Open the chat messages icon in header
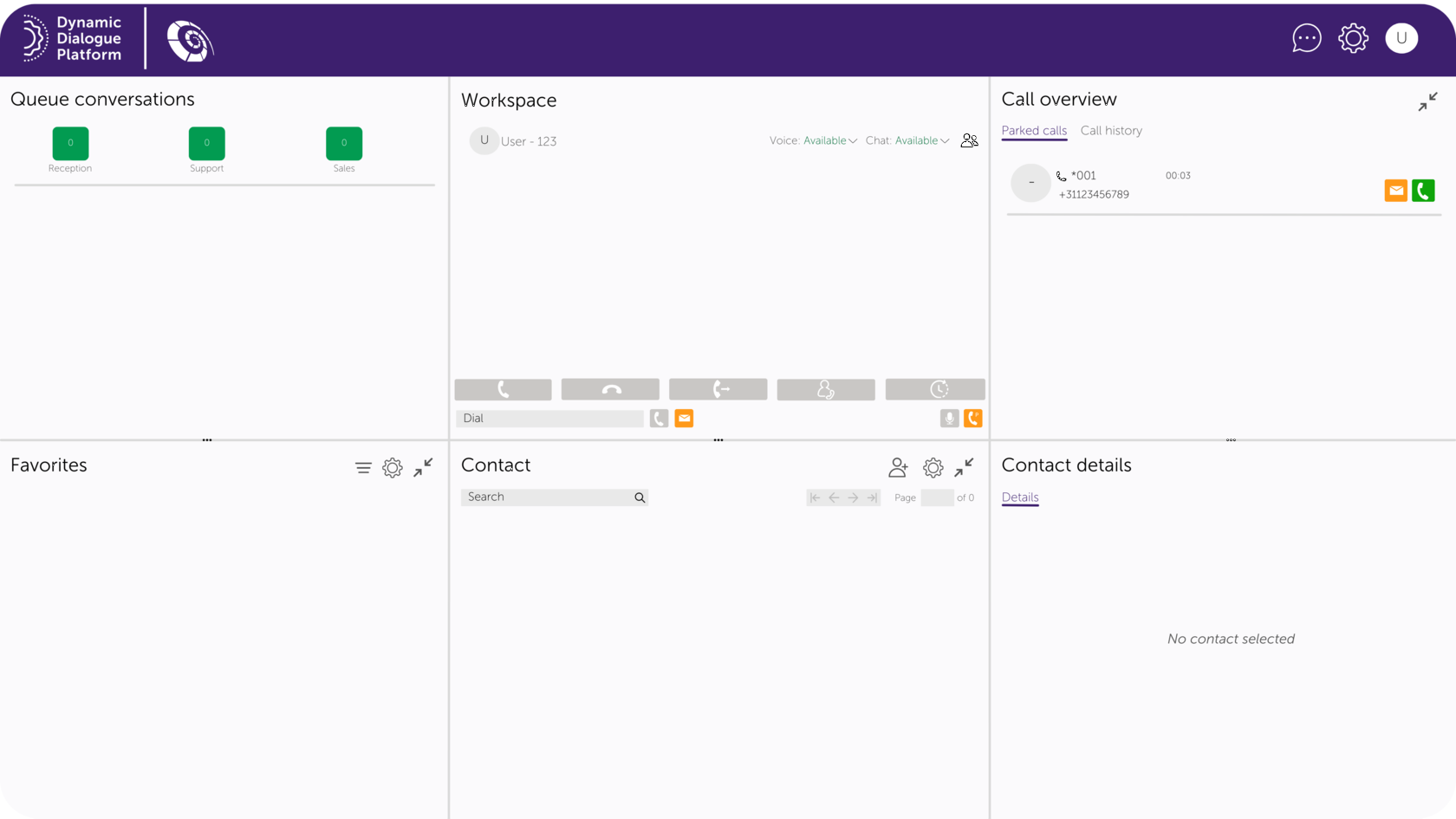Image resolution: width=1456 pixels, height=819 pixels. coord(1306,38)
